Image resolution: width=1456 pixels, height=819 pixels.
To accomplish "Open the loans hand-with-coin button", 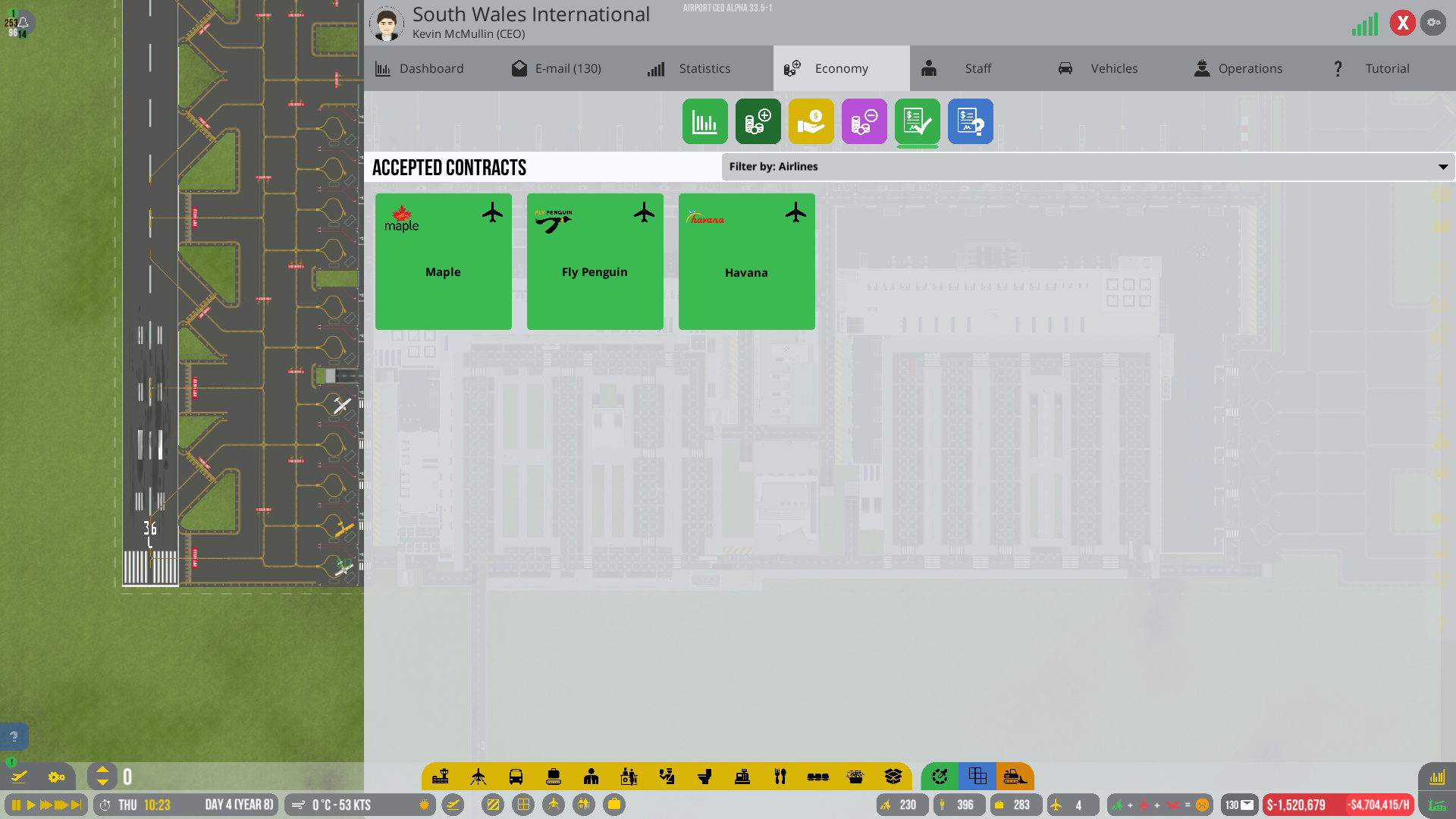I will coord(811,121).
